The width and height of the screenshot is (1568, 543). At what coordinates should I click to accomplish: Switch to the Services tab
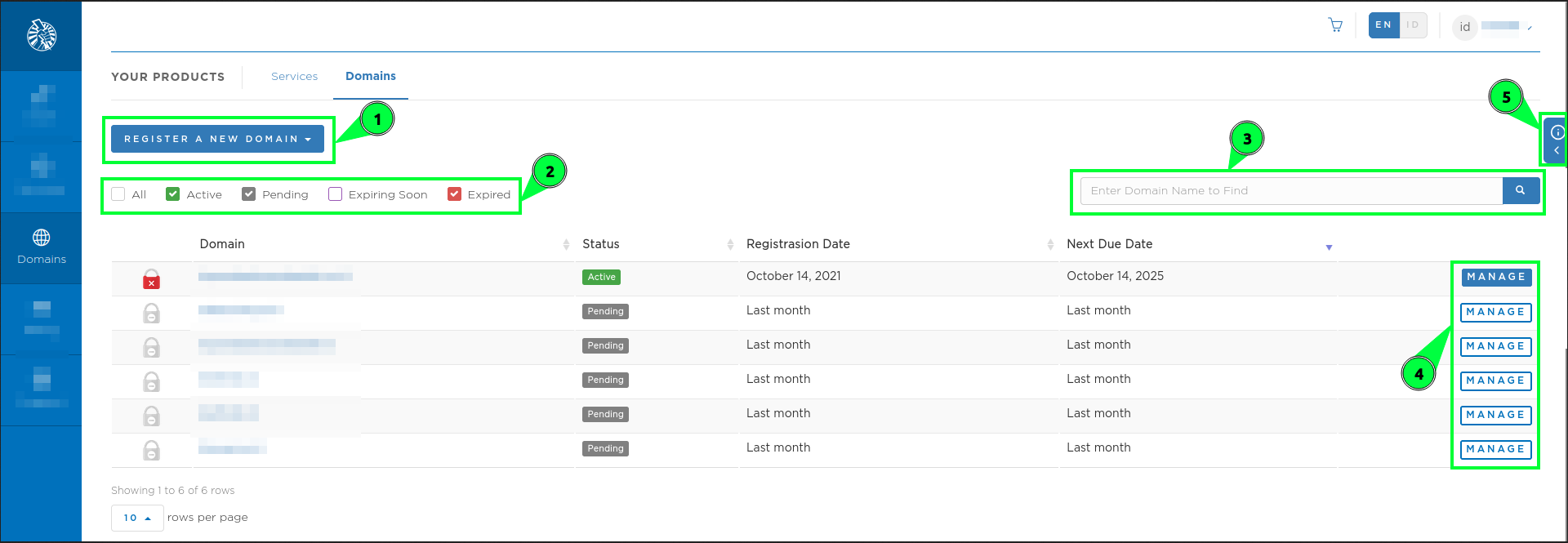pos(294,76)
